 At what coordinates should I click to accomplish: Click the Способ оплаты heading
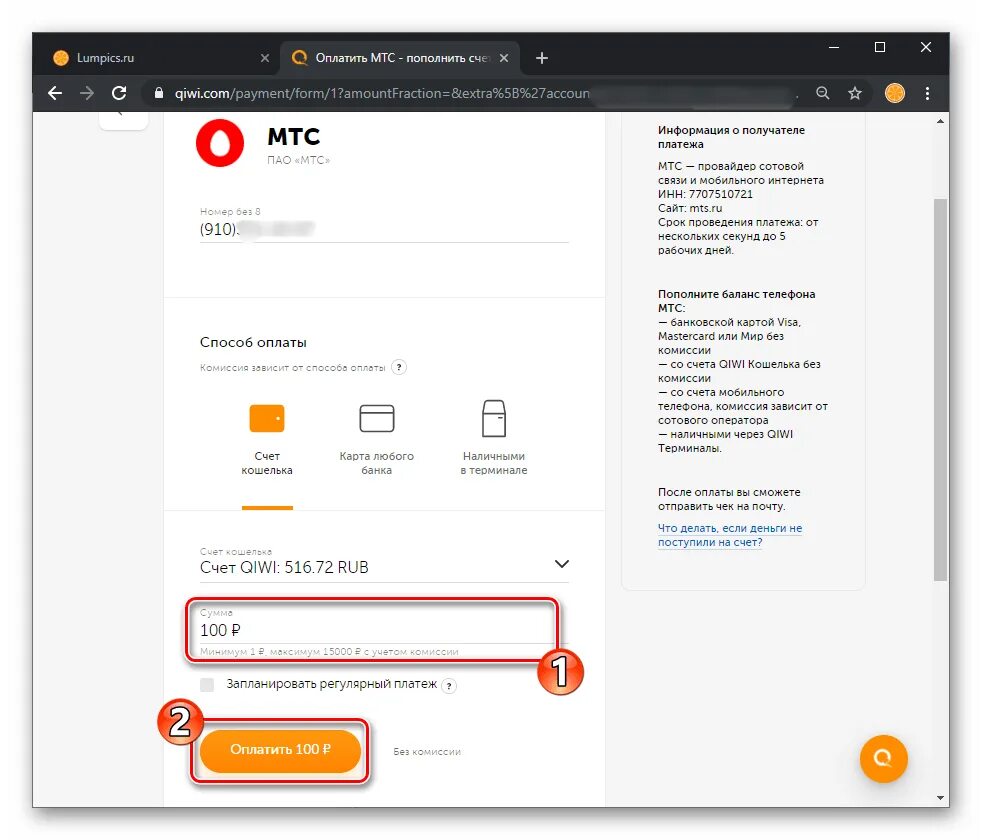253,343
